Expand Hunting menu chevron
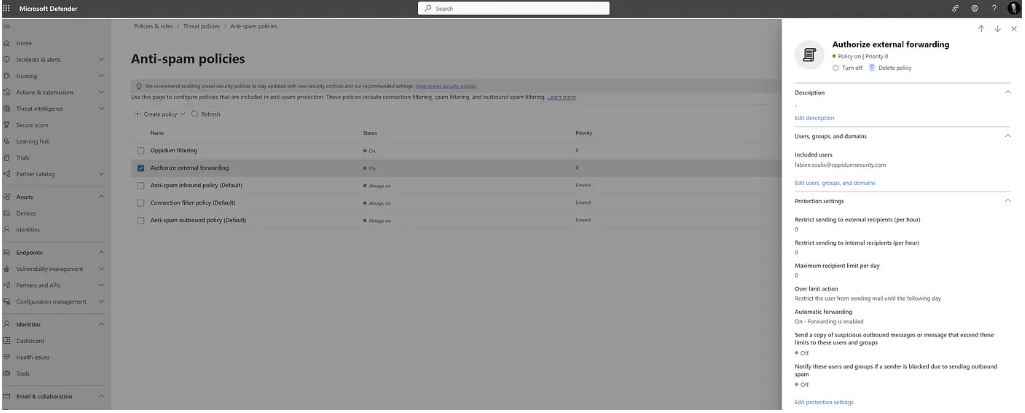Image resolution: width=1025 pixels, height=413 pixels. coord(101,76)
